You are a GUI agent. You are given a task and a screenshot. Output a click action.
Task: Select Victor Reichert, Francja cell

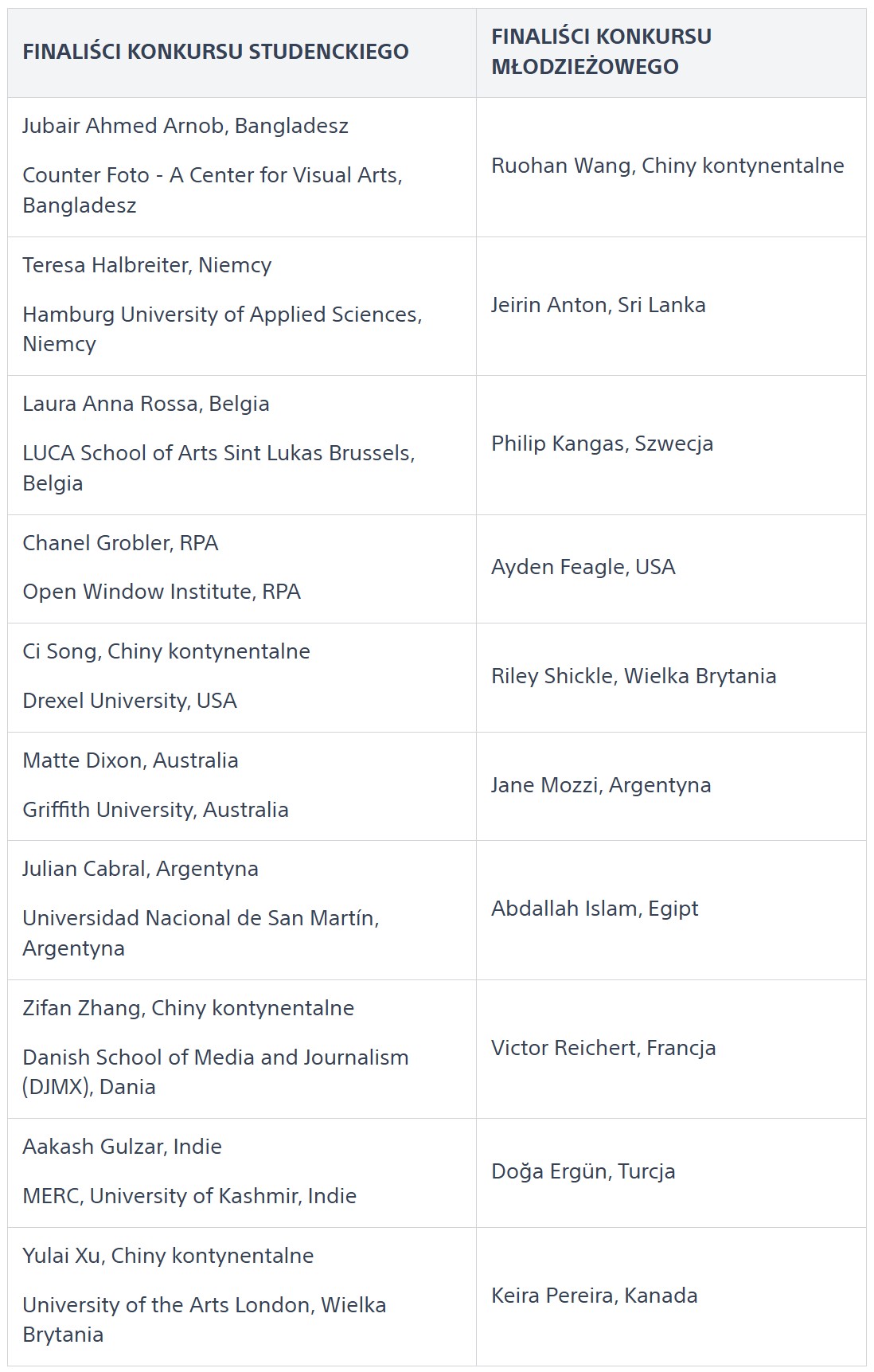[603, 1048]
